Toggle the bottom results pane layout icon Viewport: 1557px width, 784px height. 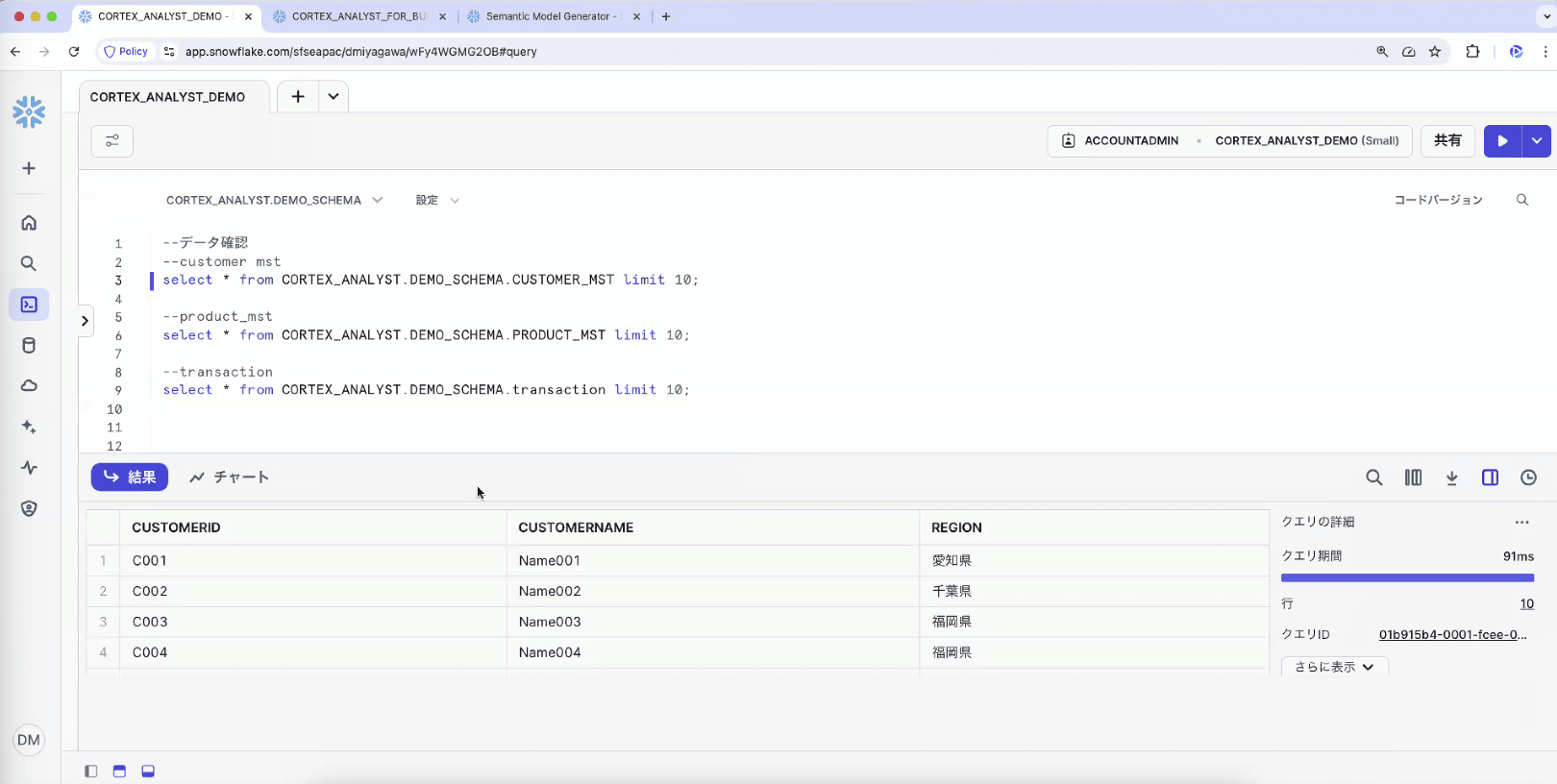pyautogui.click(x=148, y=771)
